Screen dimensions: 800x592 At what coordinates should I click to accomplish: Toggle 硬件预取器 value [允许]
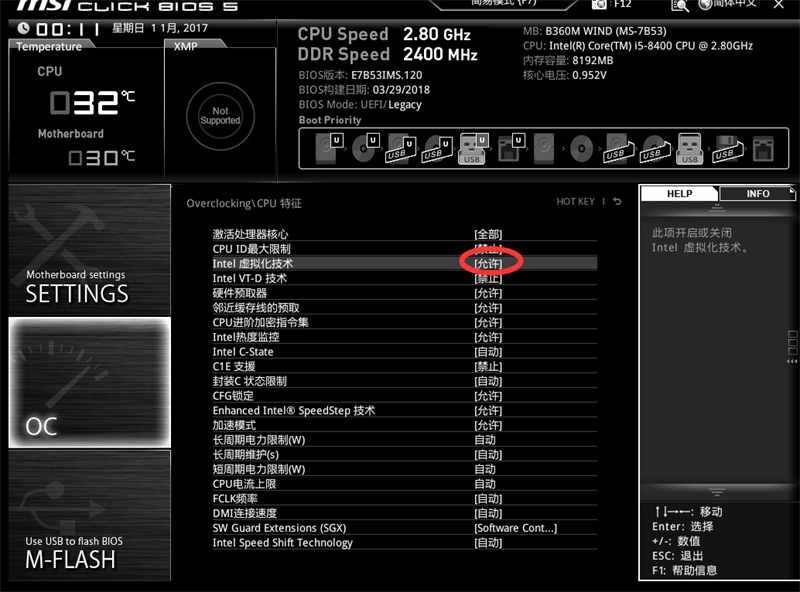[x=488, y=293]
